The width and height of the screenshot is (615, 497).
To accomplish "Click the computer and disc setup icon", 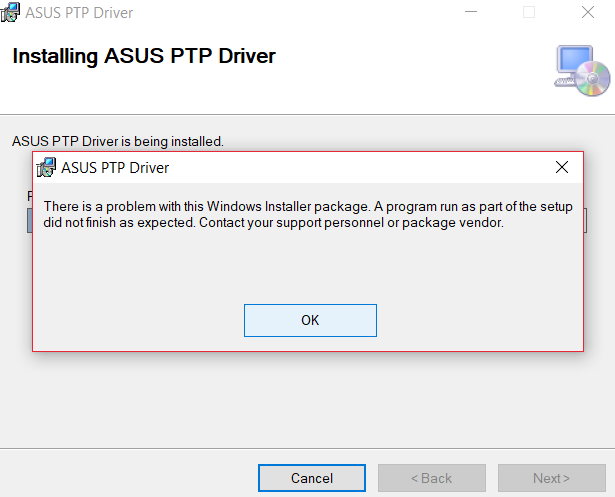I will [x=582, y=69].
